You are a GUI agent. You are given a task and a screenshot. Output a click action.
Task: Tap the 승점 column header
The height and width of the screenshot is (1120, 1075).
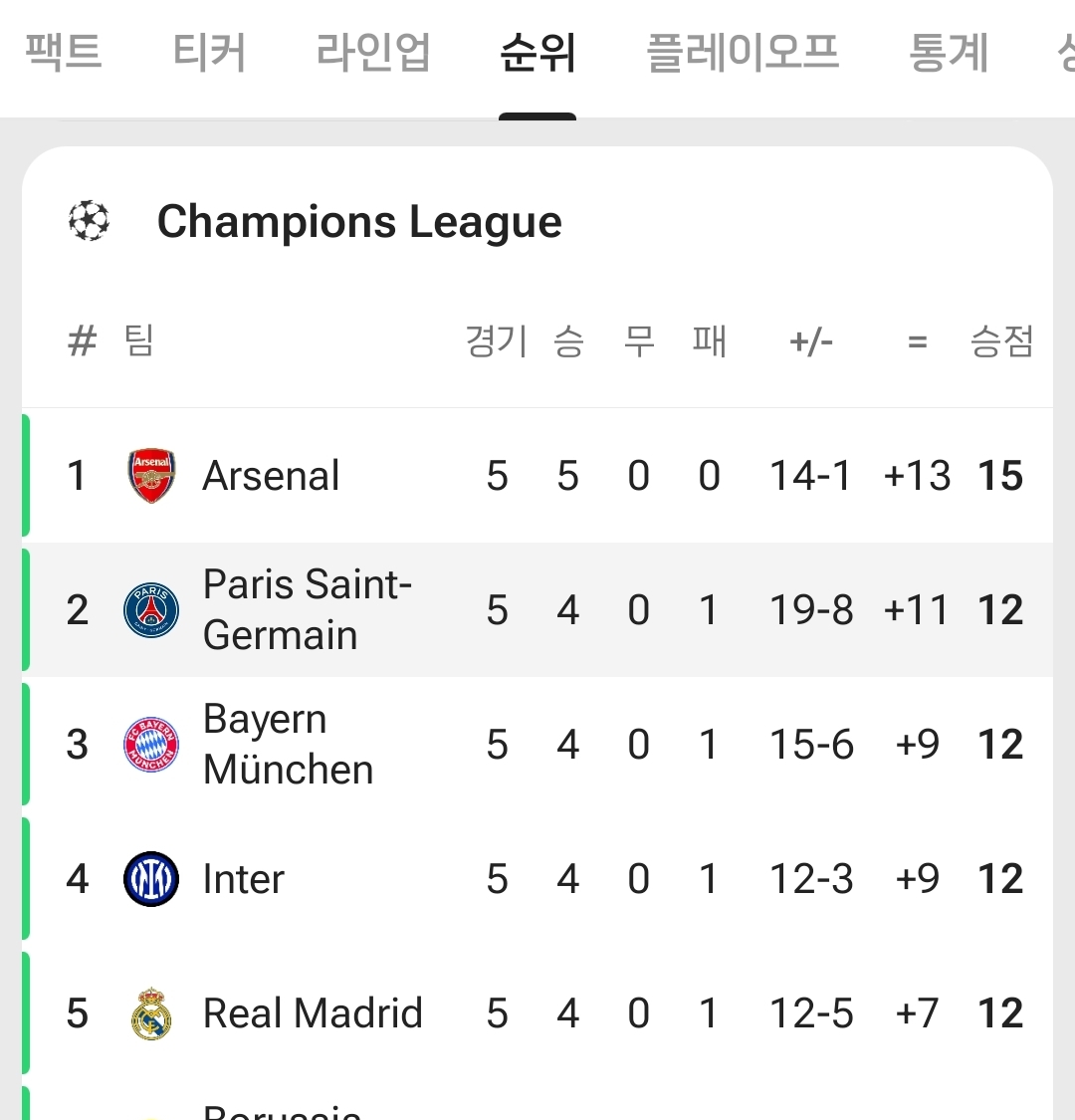(x=1001, y=342)
